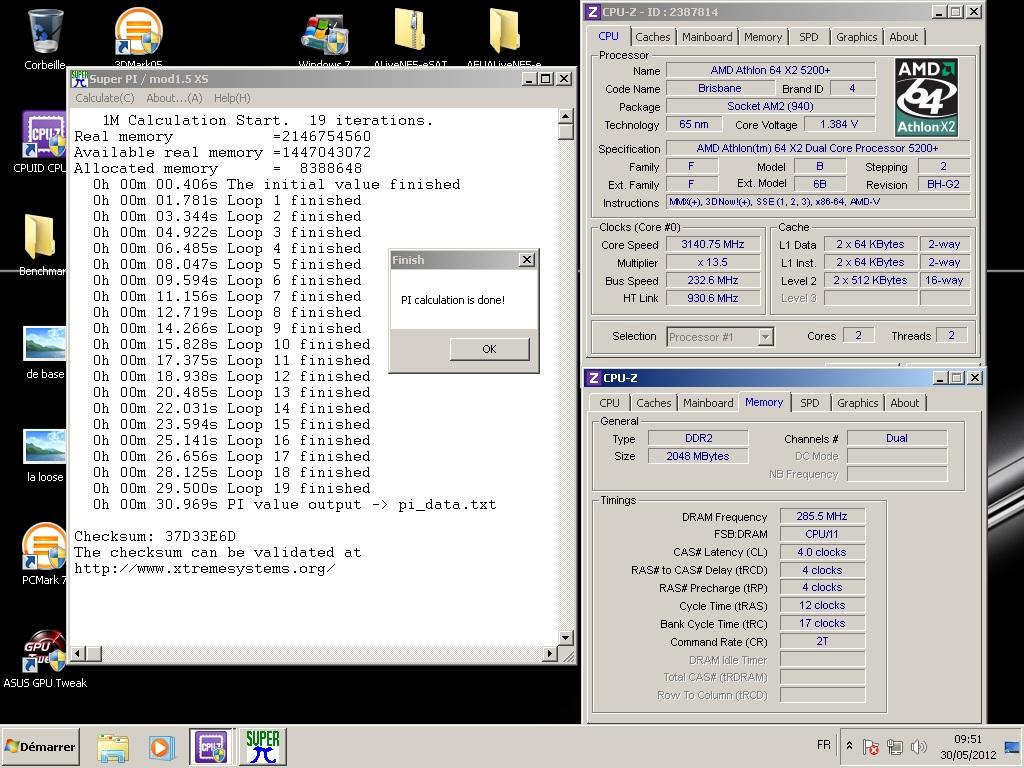This screenshot has width=1024, height=768.
Task: Select the Mainboard tab in upper CPU-Z
Action: coord(707,37)
